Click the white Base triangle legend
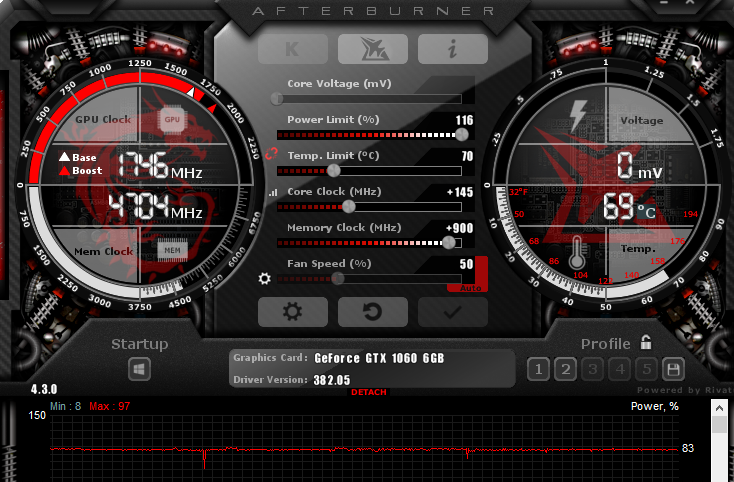The width and height of the screenshot is (734, 482). pos(65,157)
